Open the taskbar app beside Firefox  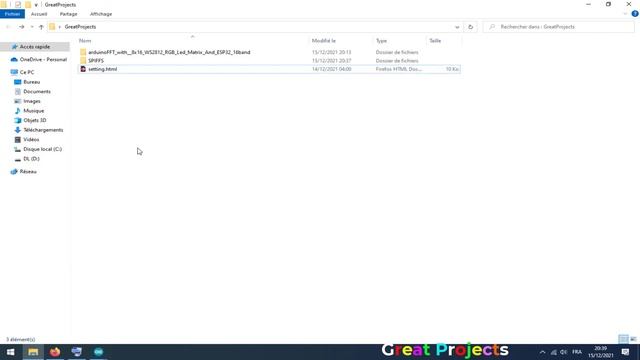[77, 352]
